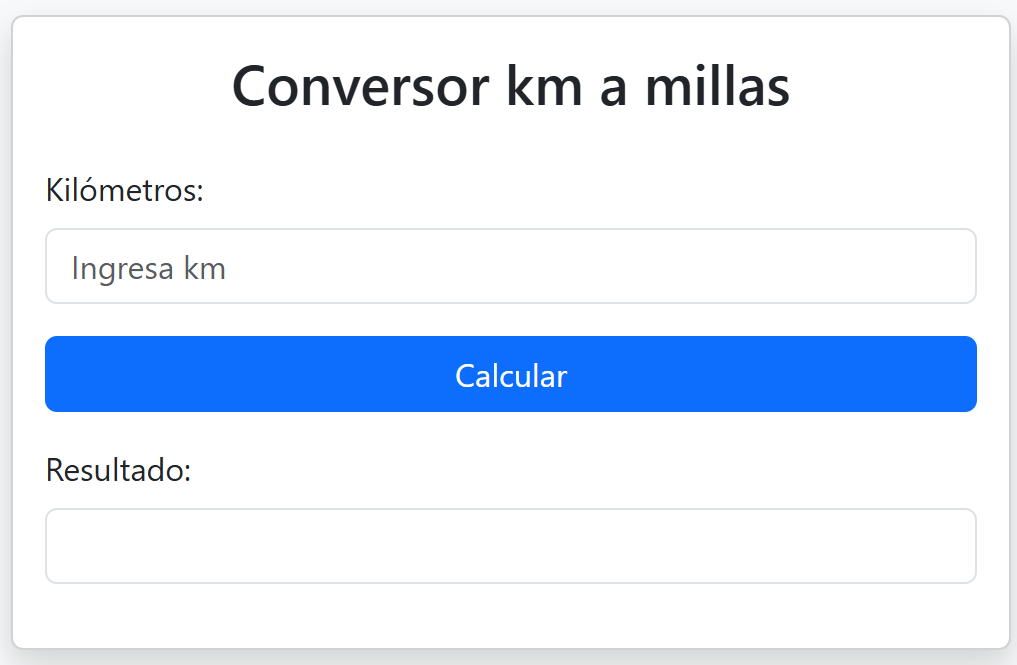Click the Conversor km a millas heading
The image size is (1017, 665).
click(x=510, y=86)
